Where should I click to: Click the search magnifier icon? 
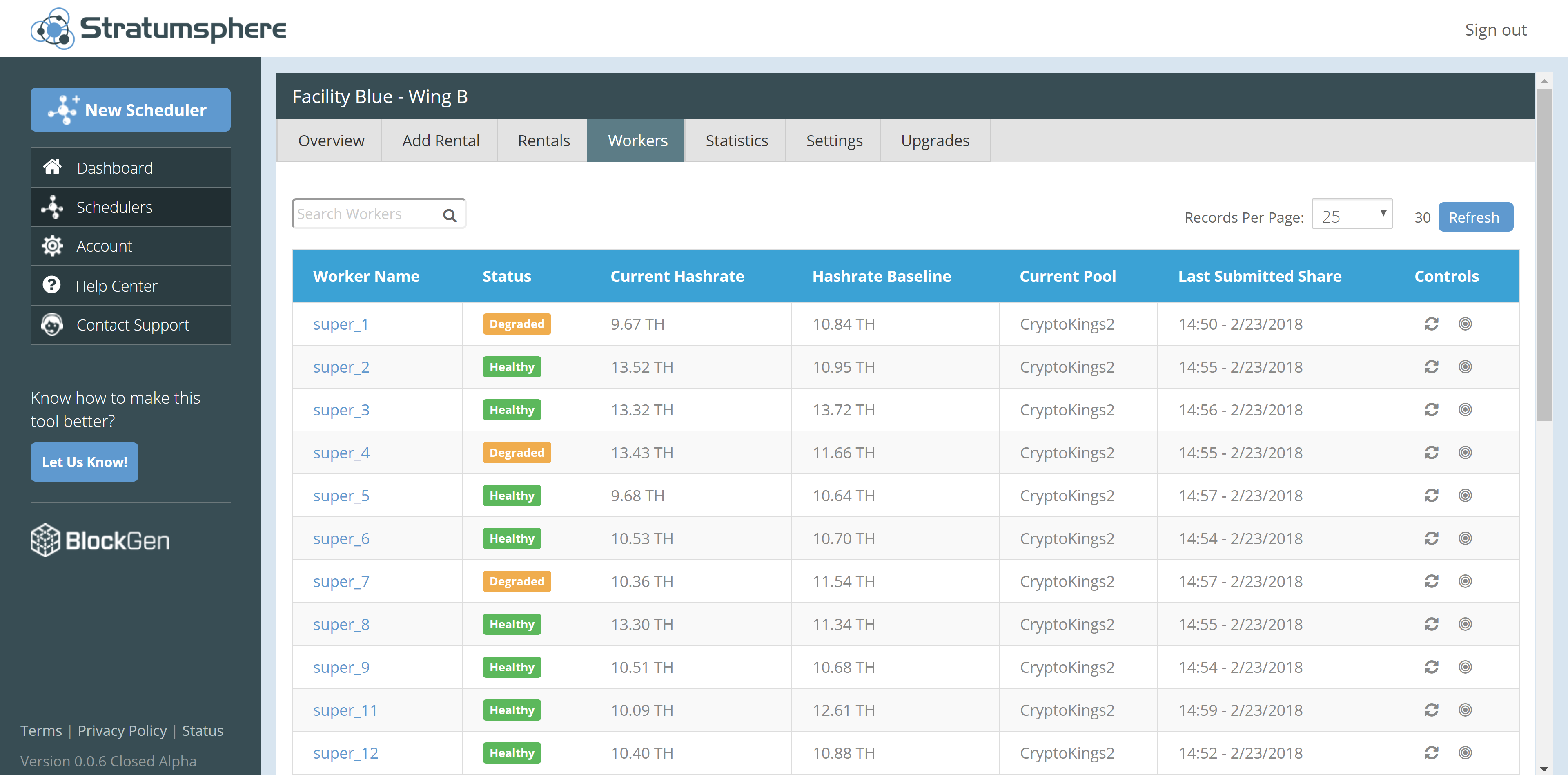pos(449,216)
